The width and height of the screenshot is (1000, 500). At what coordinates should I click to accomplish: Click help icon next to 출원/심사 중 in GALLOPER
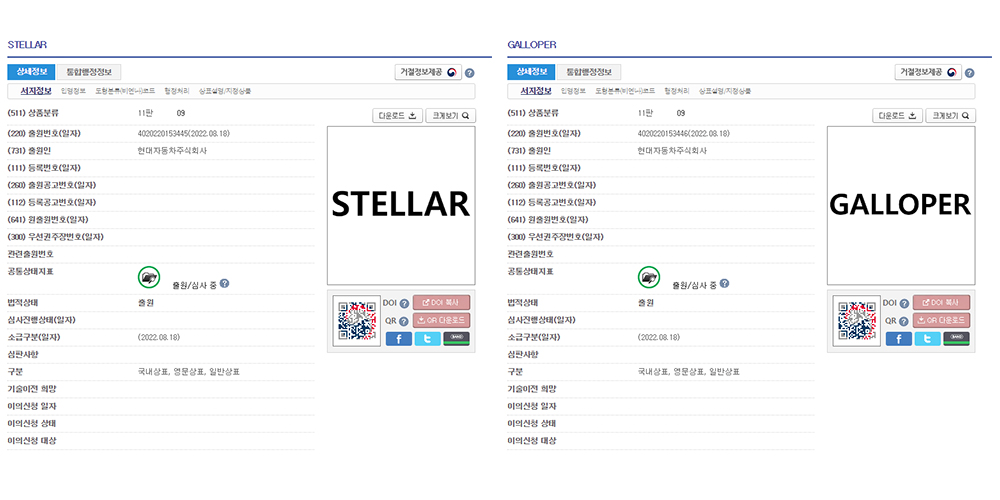coord(724,284)
